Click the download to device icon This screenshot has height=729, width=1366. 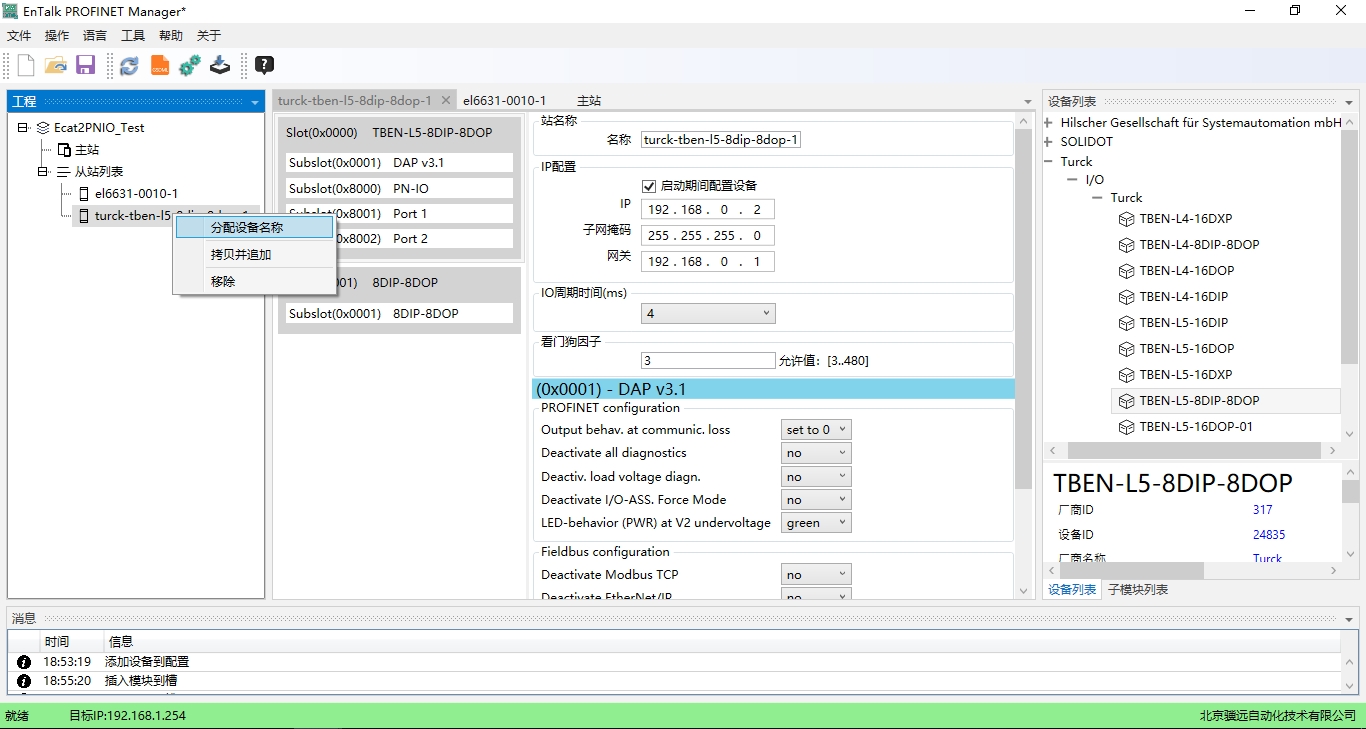220,66
